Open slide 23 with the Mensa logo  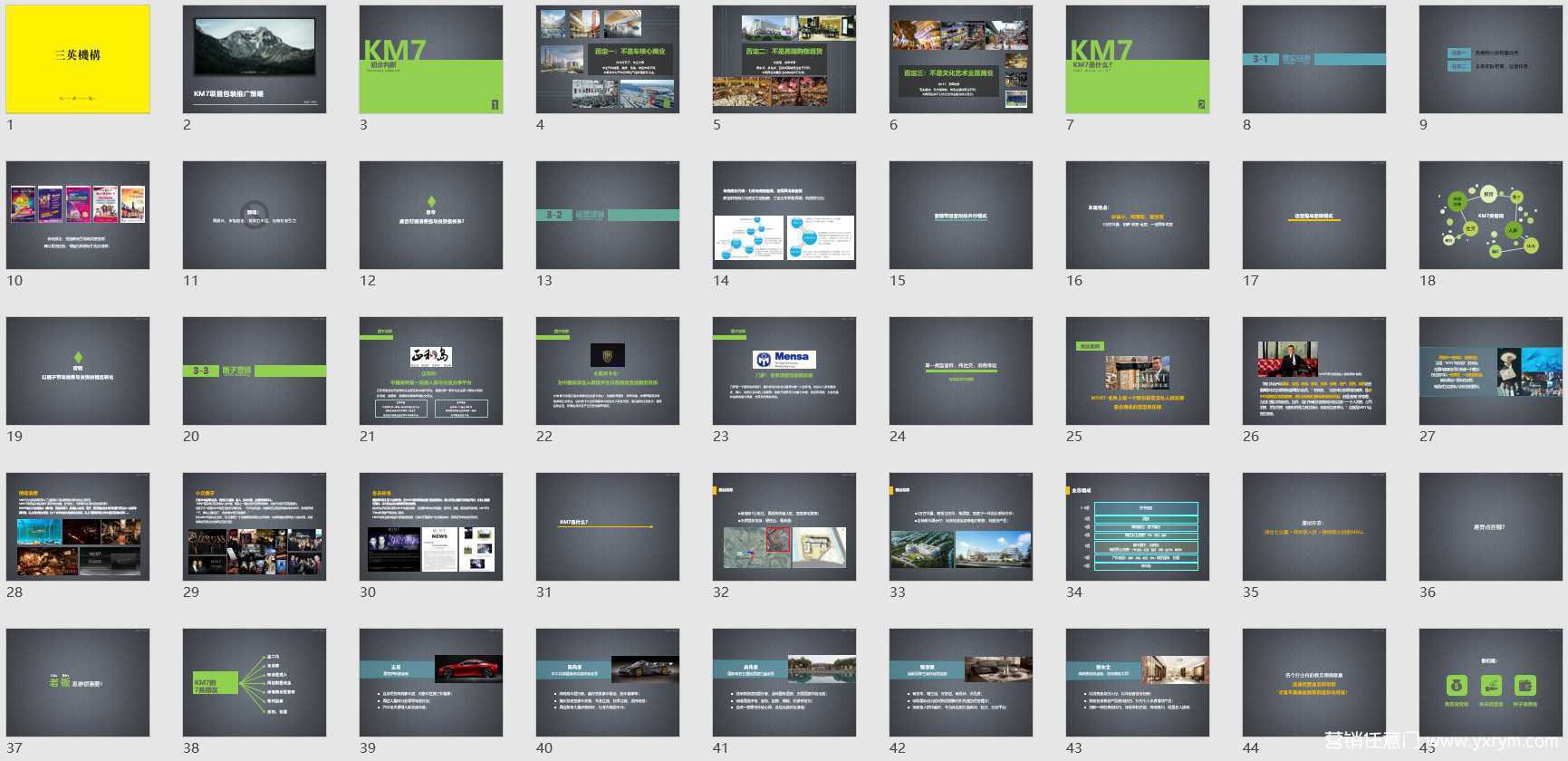(784, 371)
